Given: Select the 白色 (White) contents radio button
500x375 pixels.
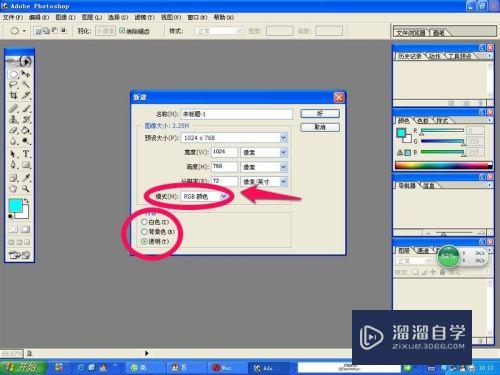Looking at the screenshot, I should 144,222.
